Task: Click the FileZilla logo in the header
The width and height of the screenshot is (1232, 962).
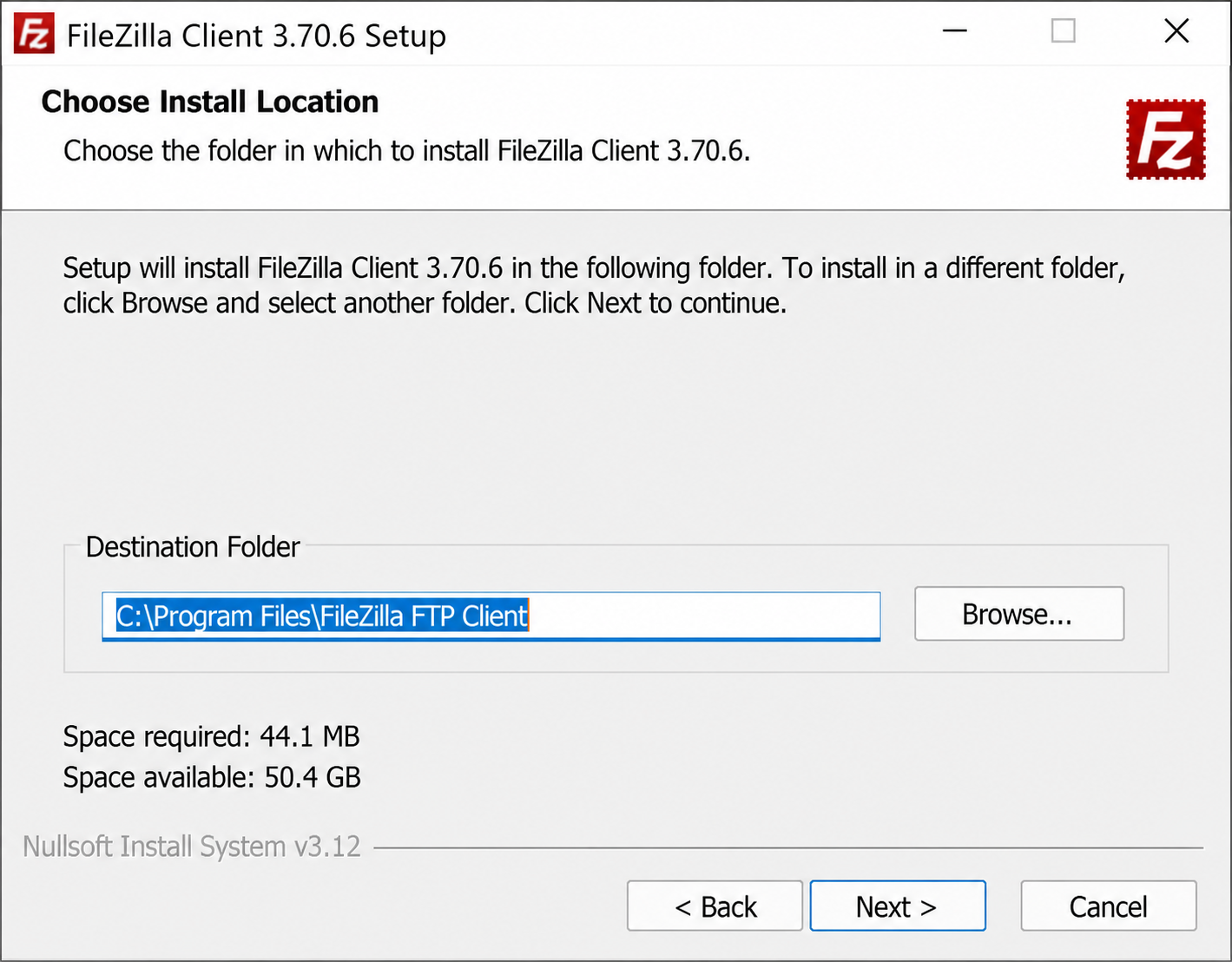Action: pyautogui.click(x=1166, y=140)
